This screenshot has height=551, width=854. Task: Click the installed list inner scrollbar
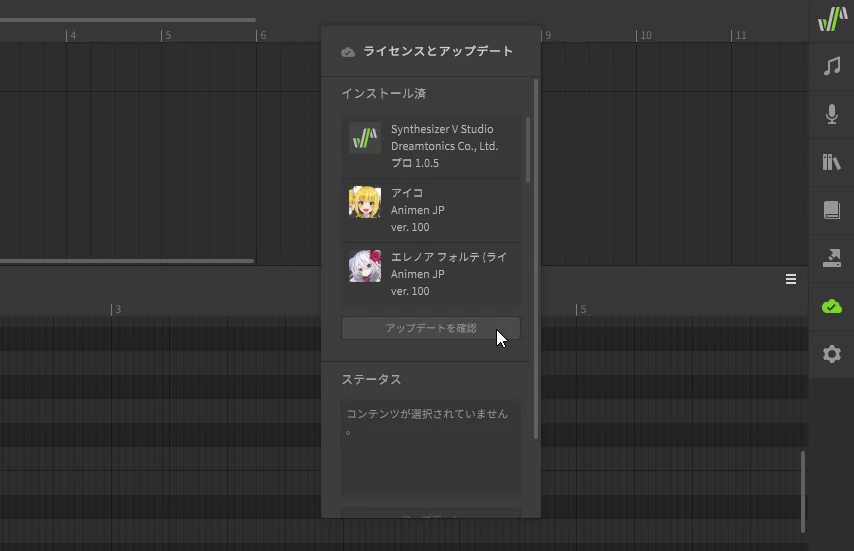(528, 150)
